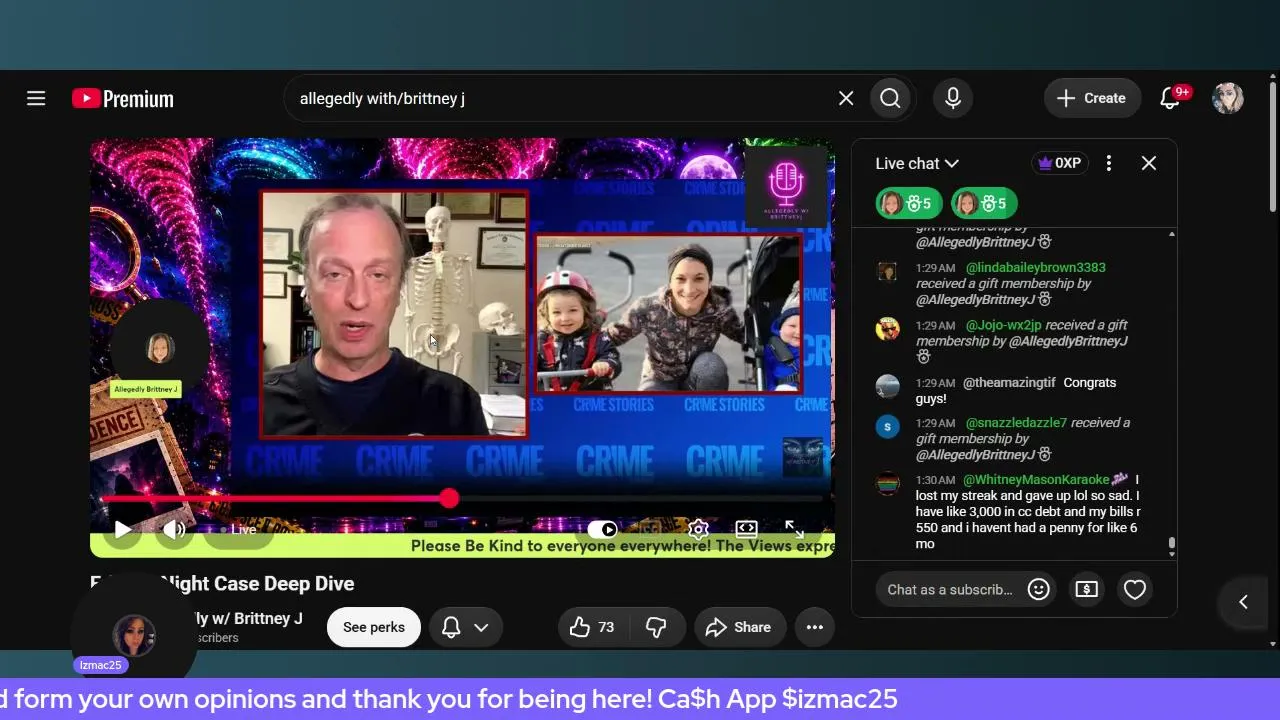The height and width of the screenshot is (720, 1280).
Task: Open the YouTube guide hamburger menu
Action: (x=36, y=98)
